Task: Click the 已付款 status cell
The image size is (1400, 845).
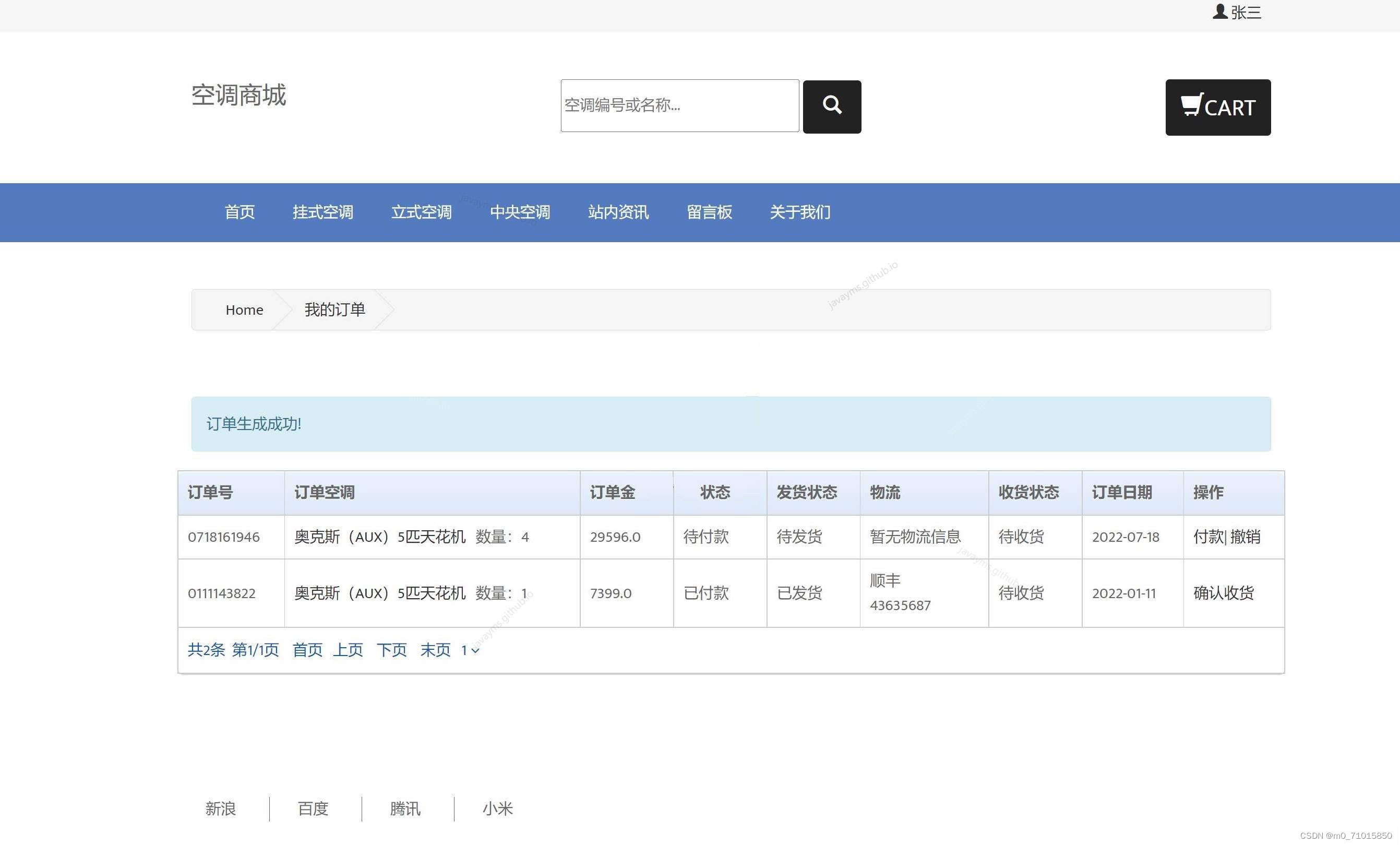Action: coord(720,593)
